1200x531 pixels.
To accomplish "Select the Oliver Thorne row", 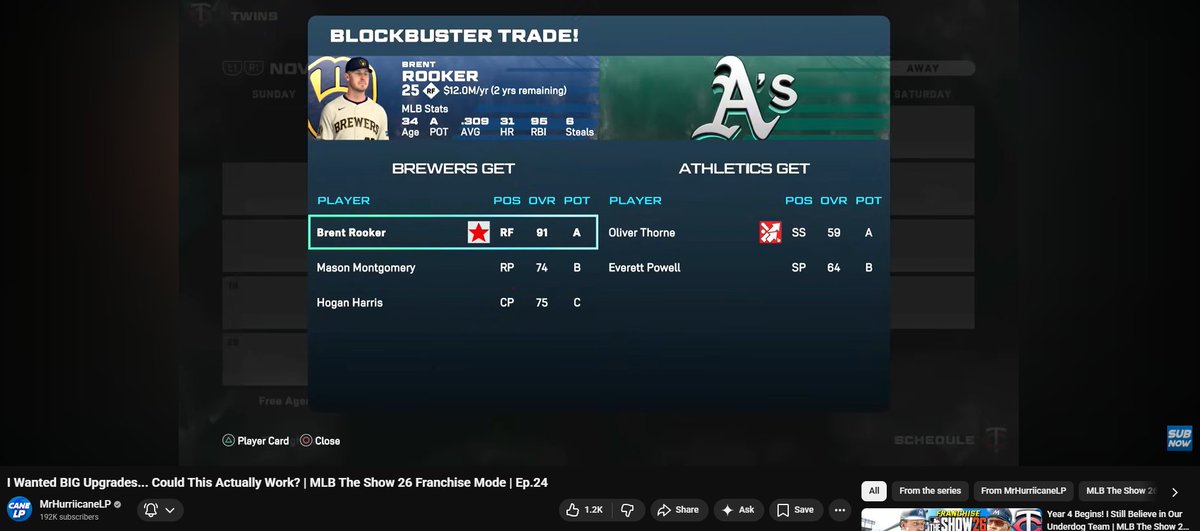I will [x=745, y=233].
